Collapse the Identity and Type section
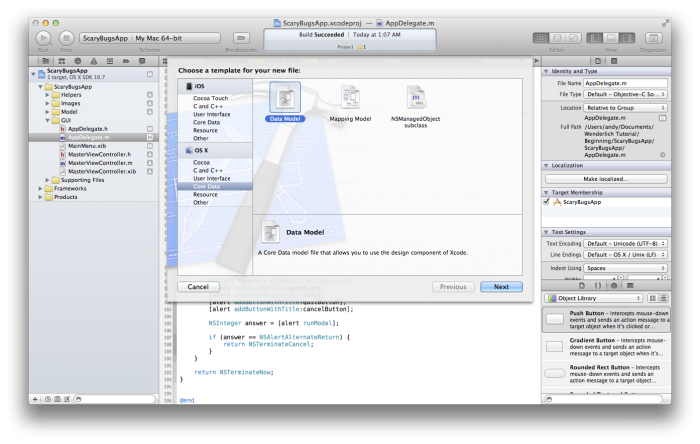Viewport: 700px width, 444px height. tap(546, 71)
